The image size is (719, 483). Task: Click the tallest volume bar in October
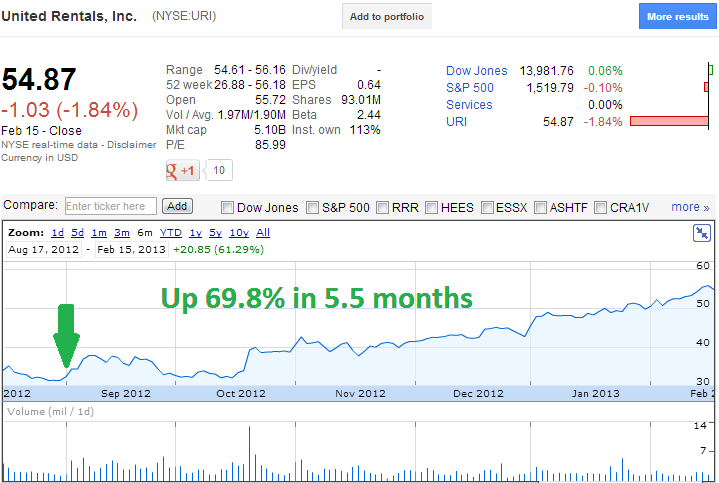[249, 453]
